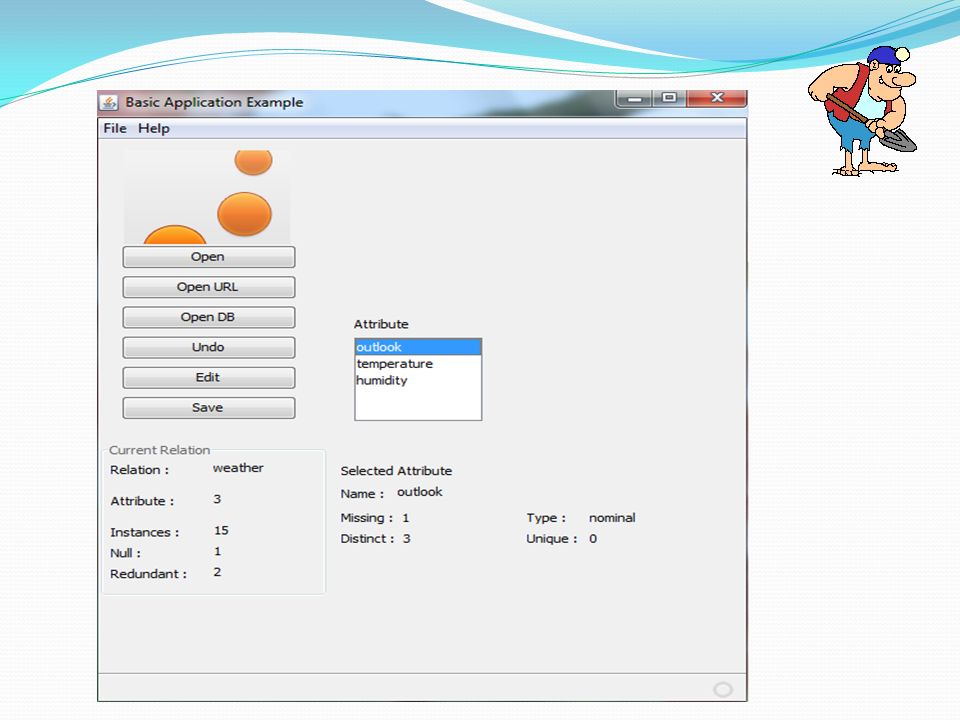
Task: Click the selected attribute name outlook
Action: [419, 492]
